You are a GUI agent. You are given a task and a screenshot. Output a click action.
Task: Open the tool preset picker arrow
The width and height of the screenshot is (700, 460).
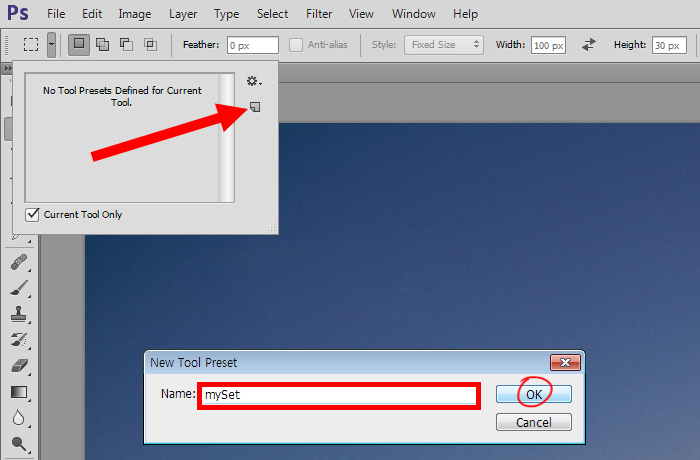tap(51, 45)
